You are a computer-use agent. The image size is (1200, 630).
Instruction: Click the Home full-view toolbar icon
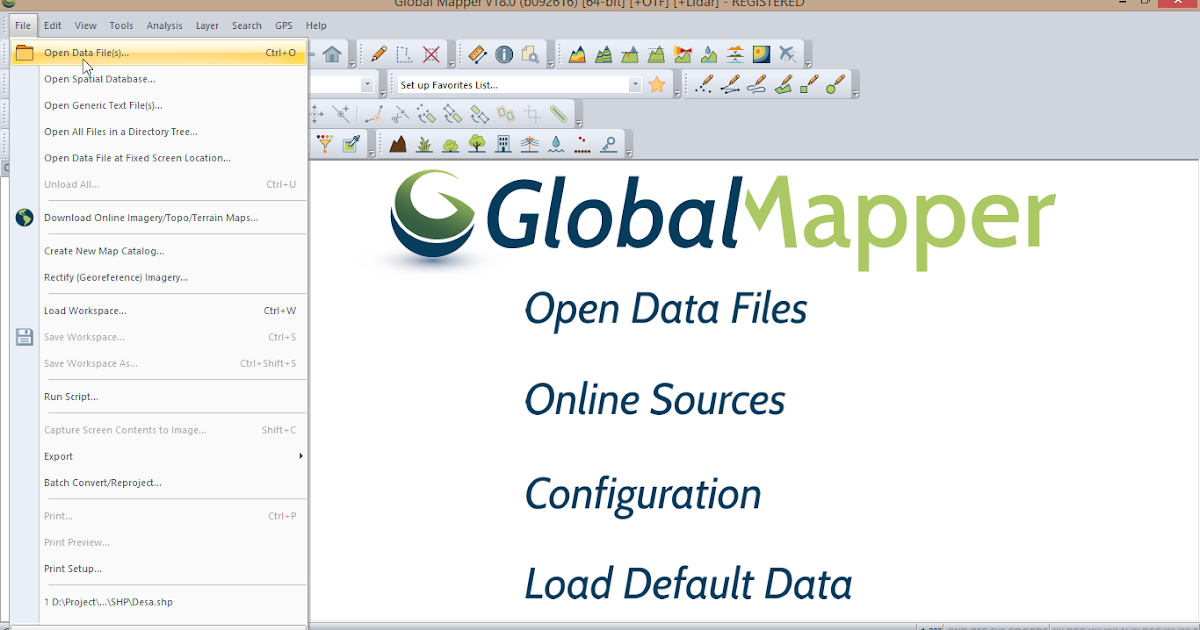pos(332,54)
